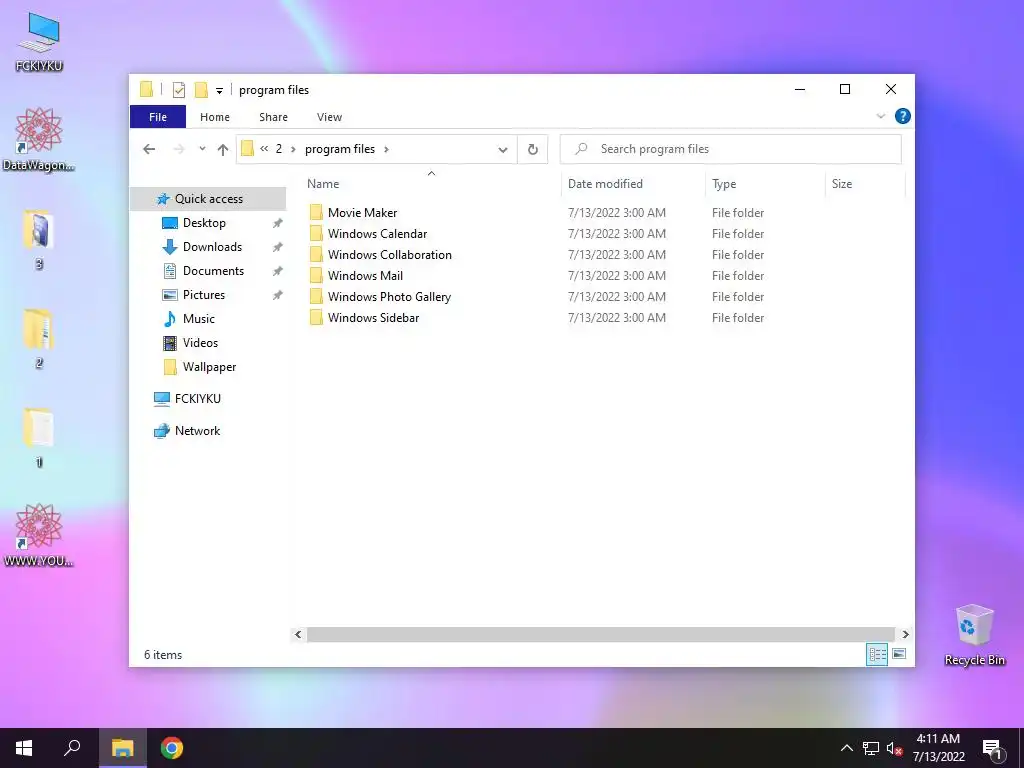This screenshot has width=1024, height=768.
Task: Click the program files breadcrumb segment
Action: tap(340, 149)
